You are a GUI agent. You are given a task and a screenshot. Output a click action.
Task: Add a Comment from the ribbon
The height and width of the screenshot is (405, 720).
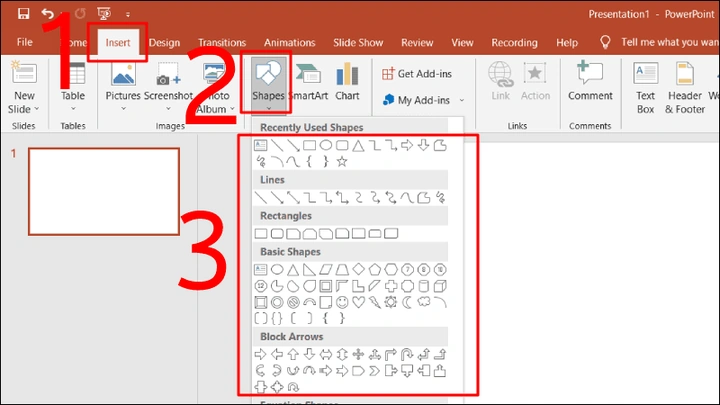point(590,81)
